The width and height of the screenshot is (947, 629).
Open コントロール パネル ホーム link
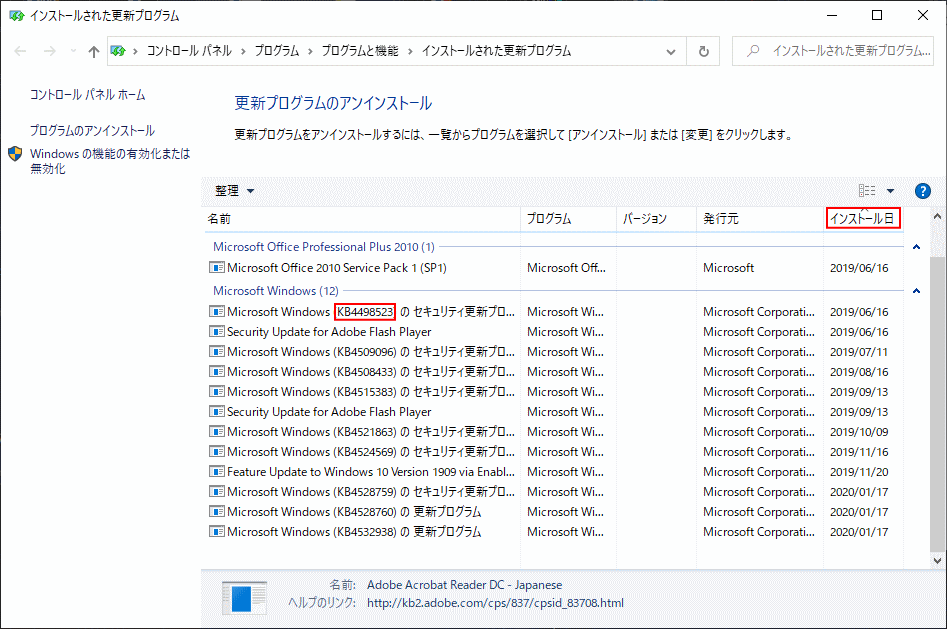(x=88, y=95)
